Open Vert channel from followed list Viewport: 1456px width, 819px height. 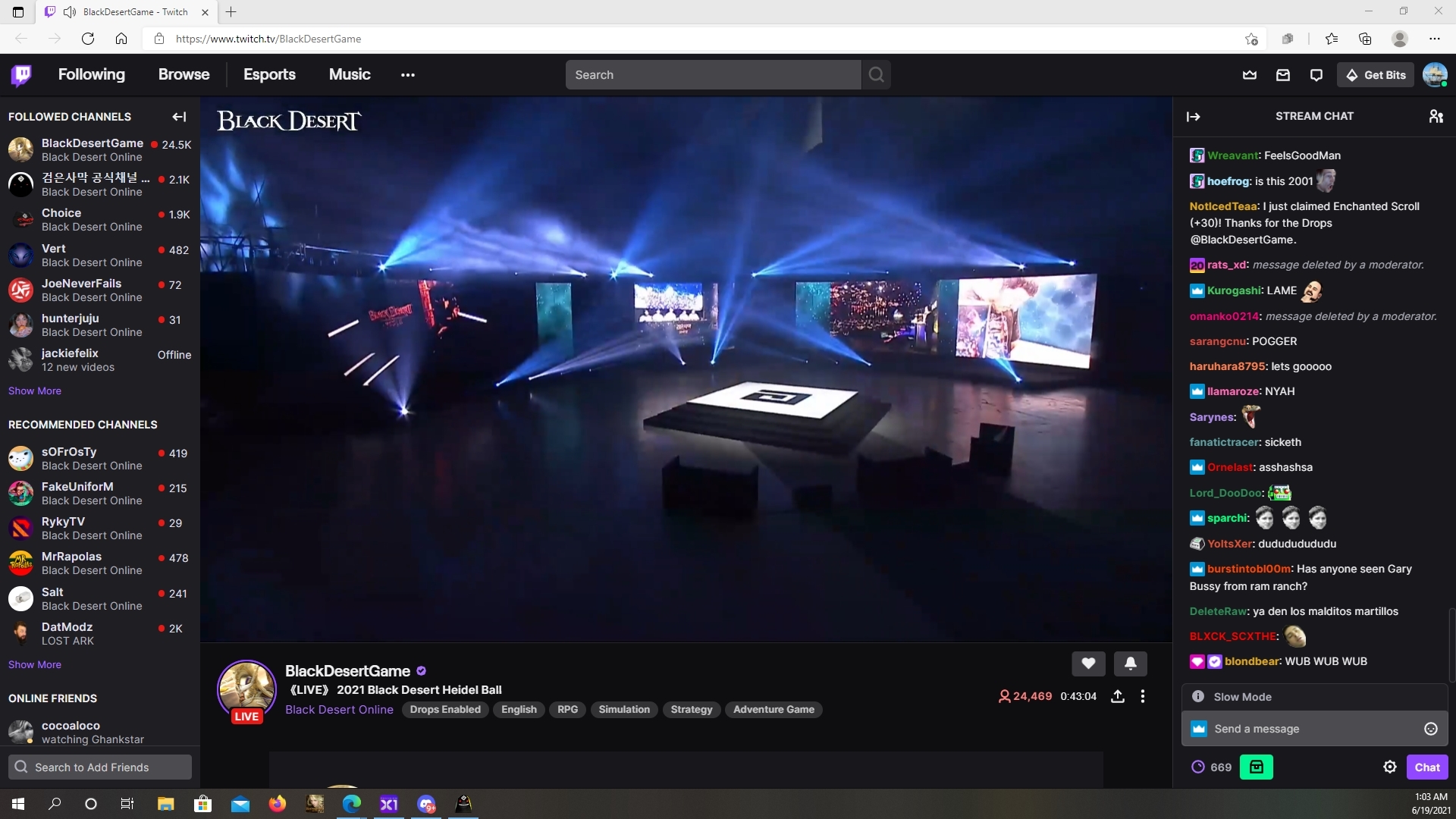point(100,256)
